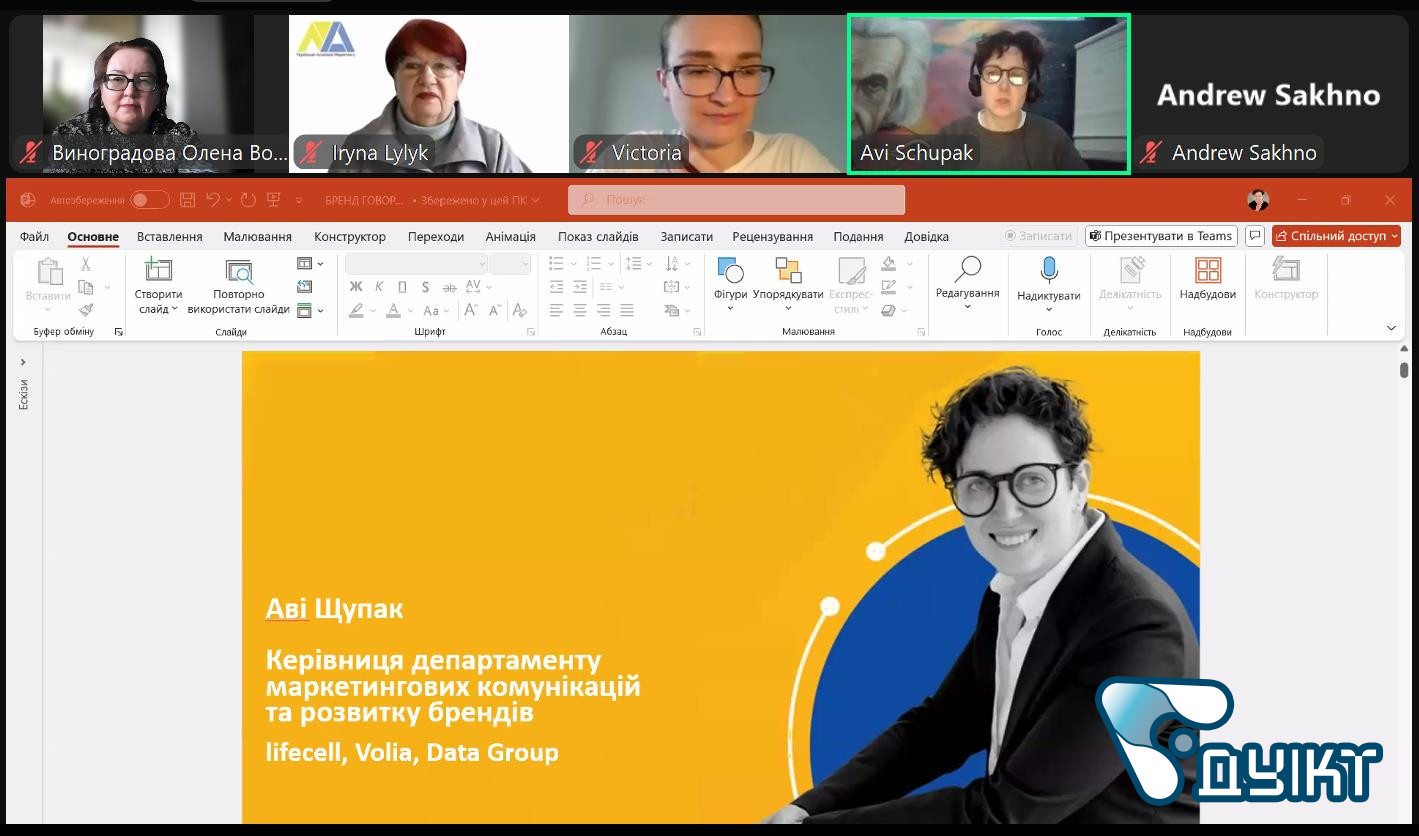Image resolution: width=1419 pixels, height=836 pixels.
Task: Click text highlight color marker
Action: [x=357, y=311]
